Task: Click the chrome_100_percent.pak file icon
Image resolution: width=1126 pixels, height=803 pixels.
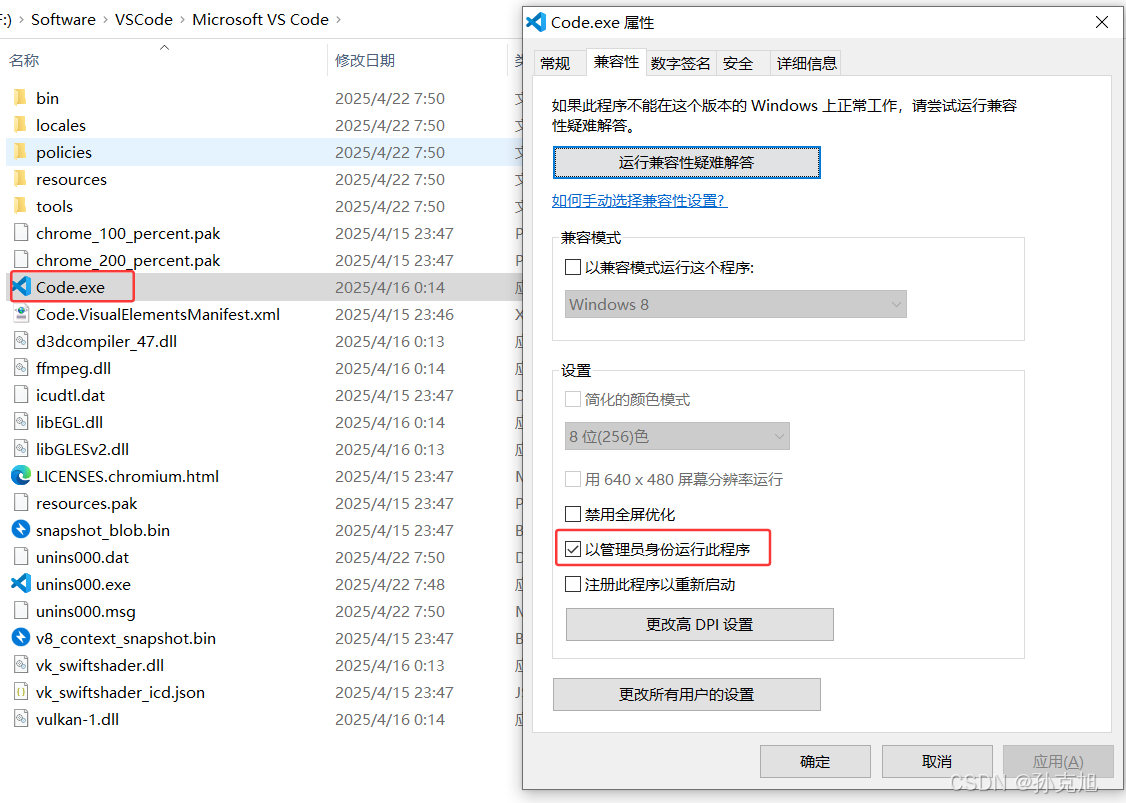Action: (x=22, y=233)
